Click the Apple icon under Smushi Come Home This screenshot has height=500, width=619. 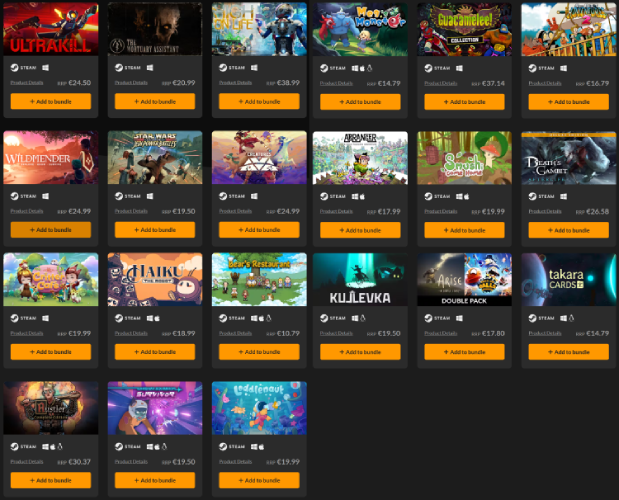point(466,196)
